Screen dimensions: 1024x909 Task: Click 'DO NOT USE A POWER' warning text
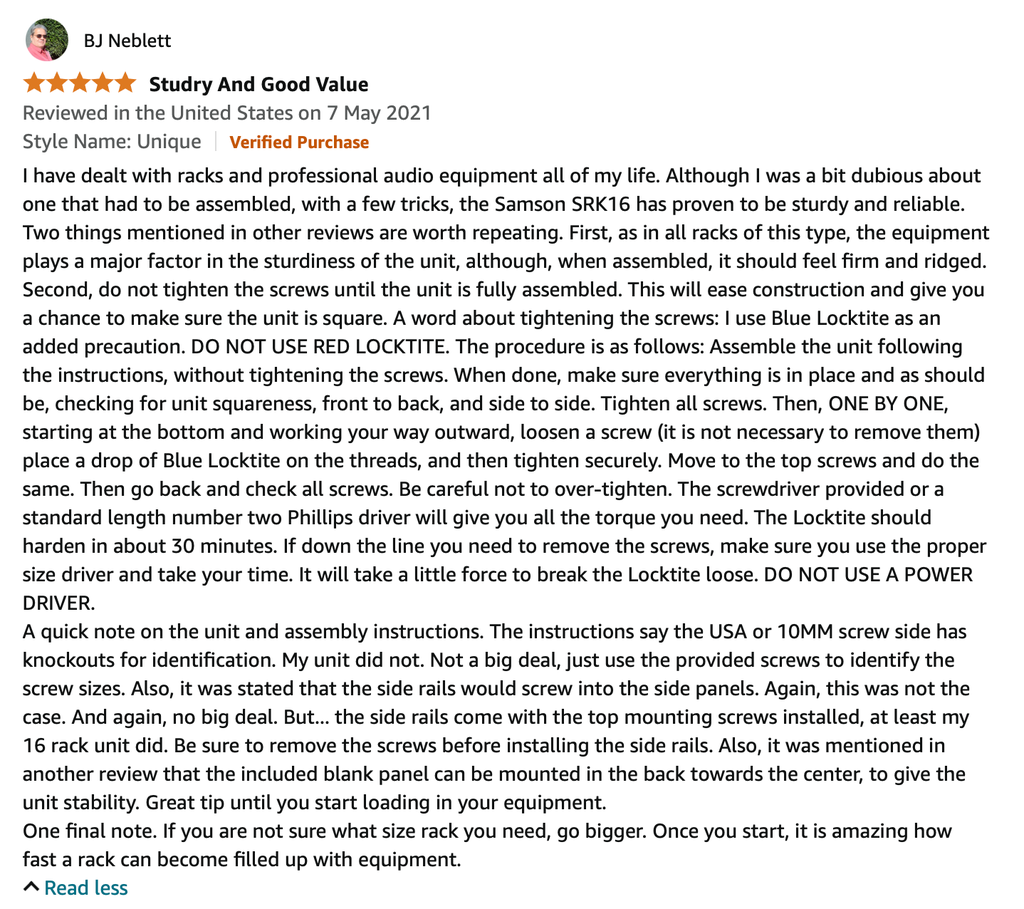[868, 575]
